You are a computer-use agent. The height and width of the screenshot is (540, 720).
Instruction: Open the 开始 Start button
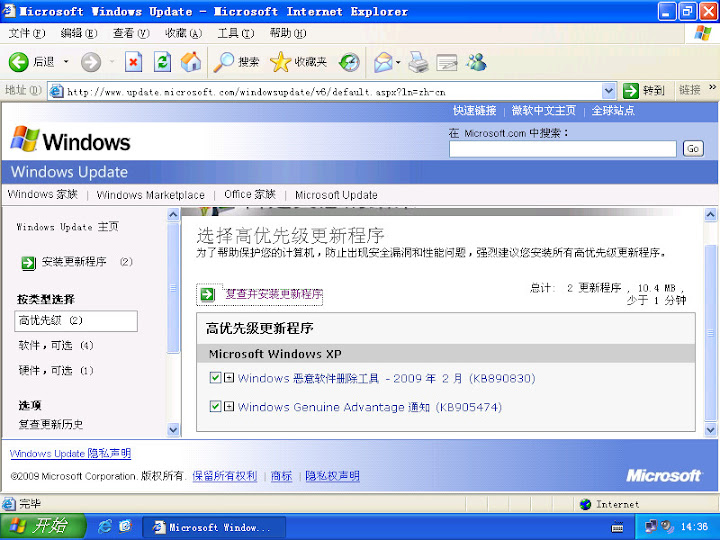tap(43, 526)
